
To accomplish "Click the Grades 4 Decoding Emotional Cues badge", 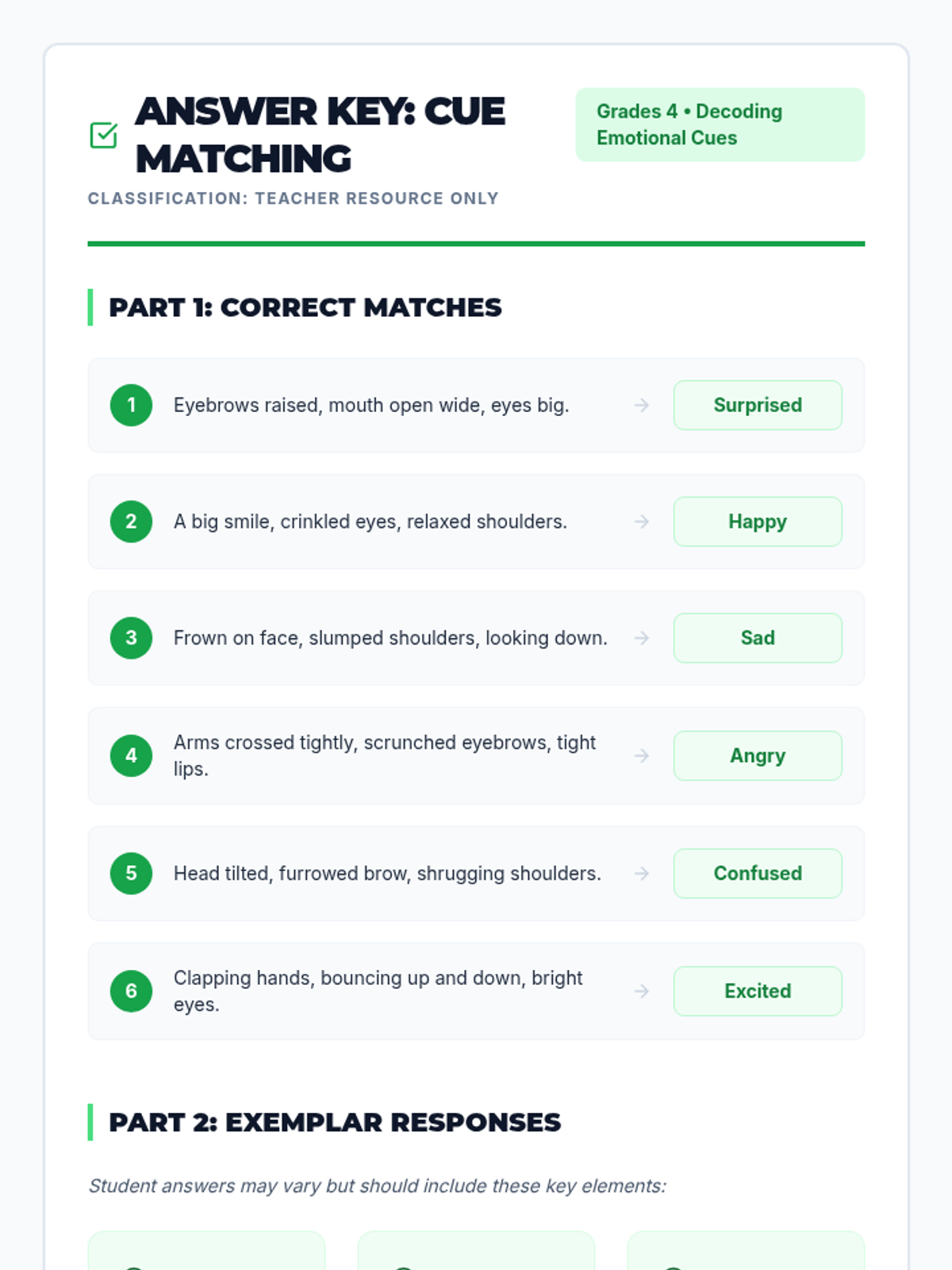I will (x=720, y=125).
